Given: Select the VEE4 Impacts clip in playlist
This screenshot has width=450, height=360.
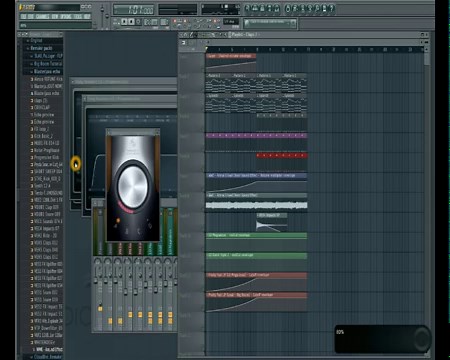Looking at the screenshot, I should tap(272, 222).
